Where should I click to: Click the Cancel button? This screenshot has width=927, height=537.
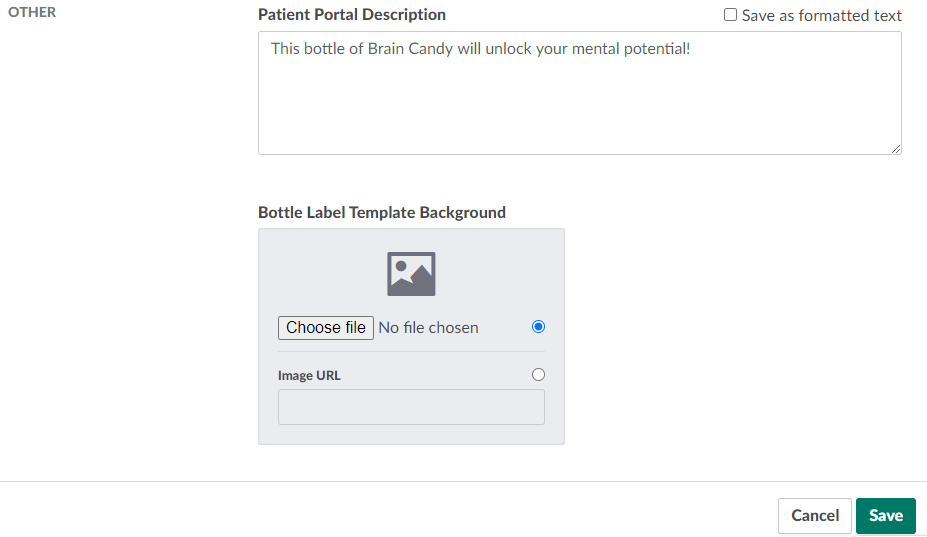814,516
